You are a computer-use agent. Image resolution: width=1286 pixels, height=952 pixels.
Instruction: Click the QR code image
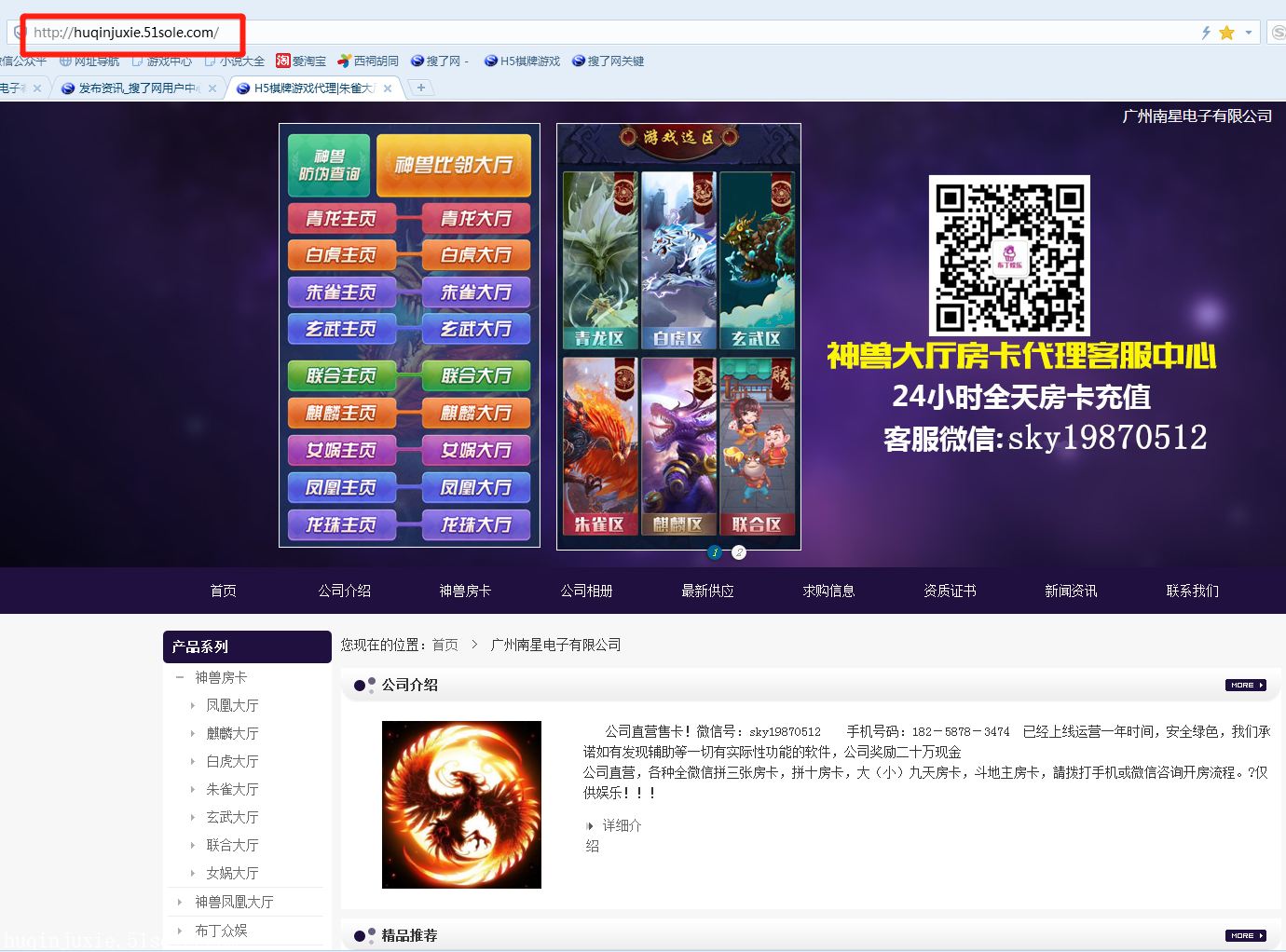click(x=1009, y=255)
